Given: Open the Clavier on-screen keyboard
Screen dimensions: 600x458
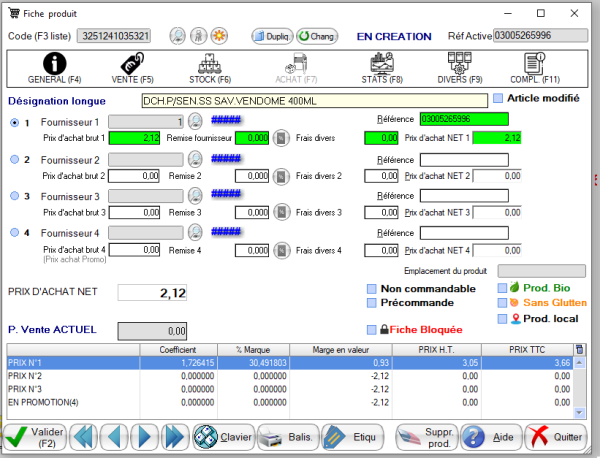Looking at the screenshot, I should tap(222, 436).
